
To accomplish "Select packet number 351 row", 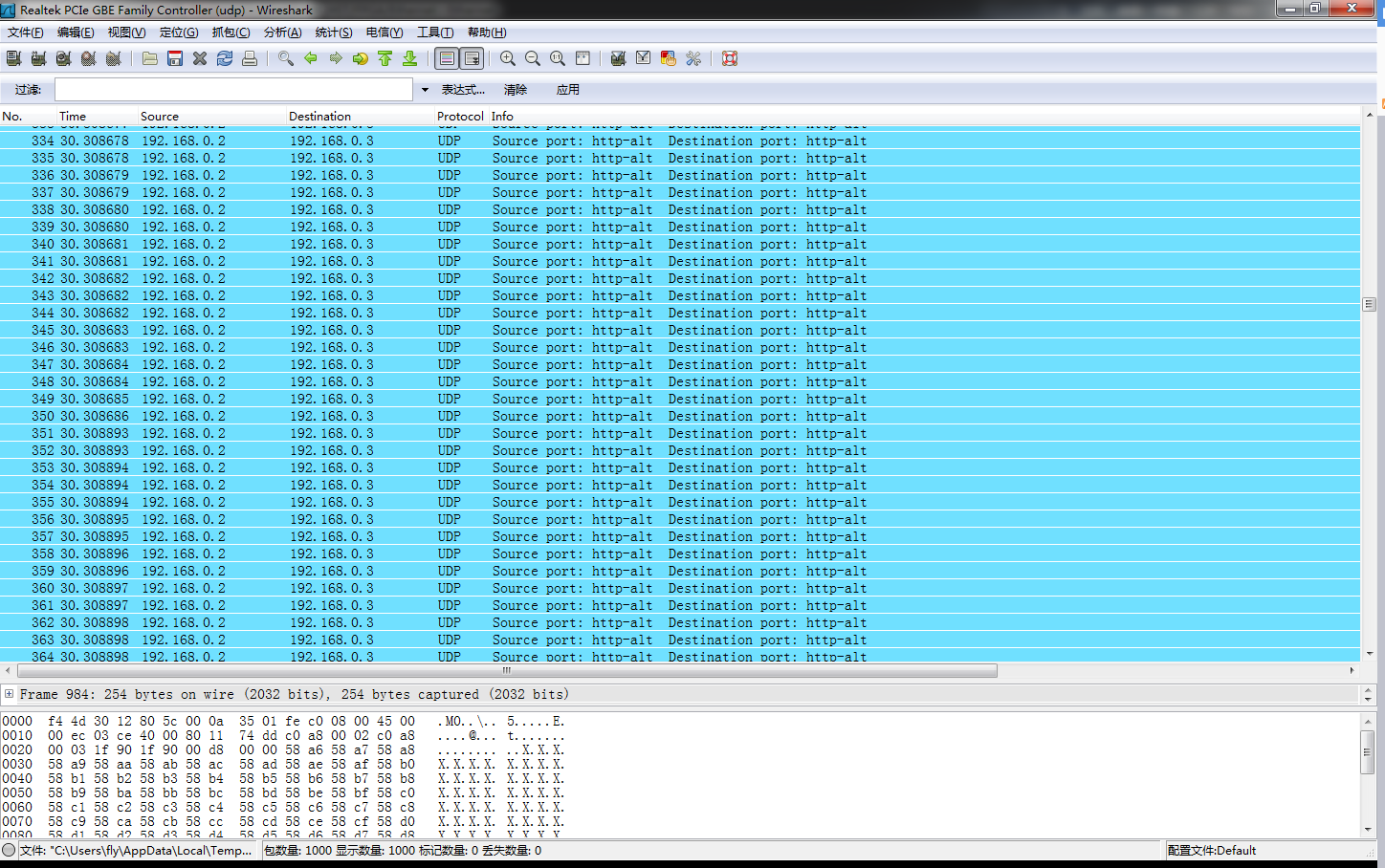I will [680, 433].
